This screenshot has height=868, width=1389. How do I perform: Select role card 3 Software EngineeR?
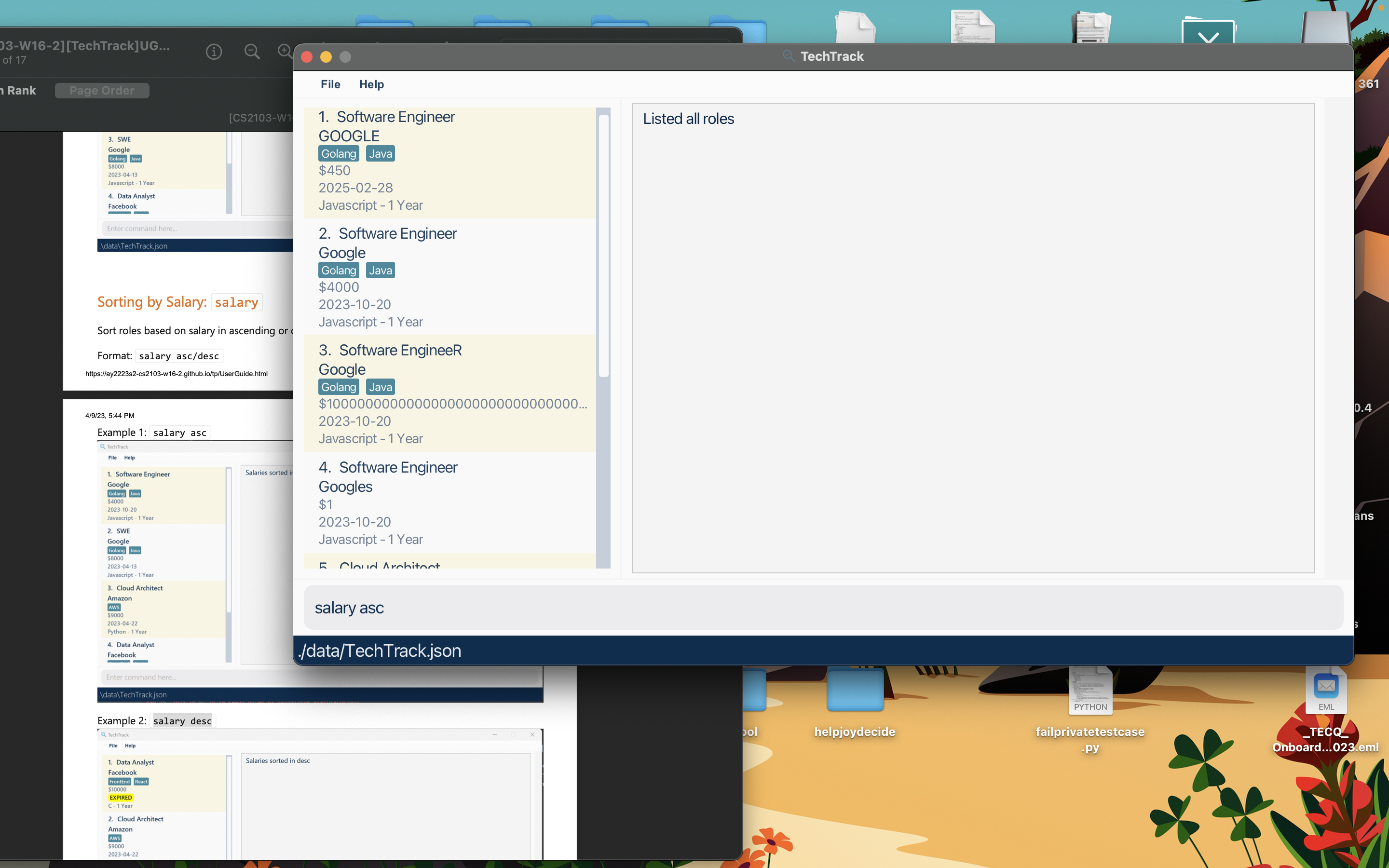click(x=449, y=394)
